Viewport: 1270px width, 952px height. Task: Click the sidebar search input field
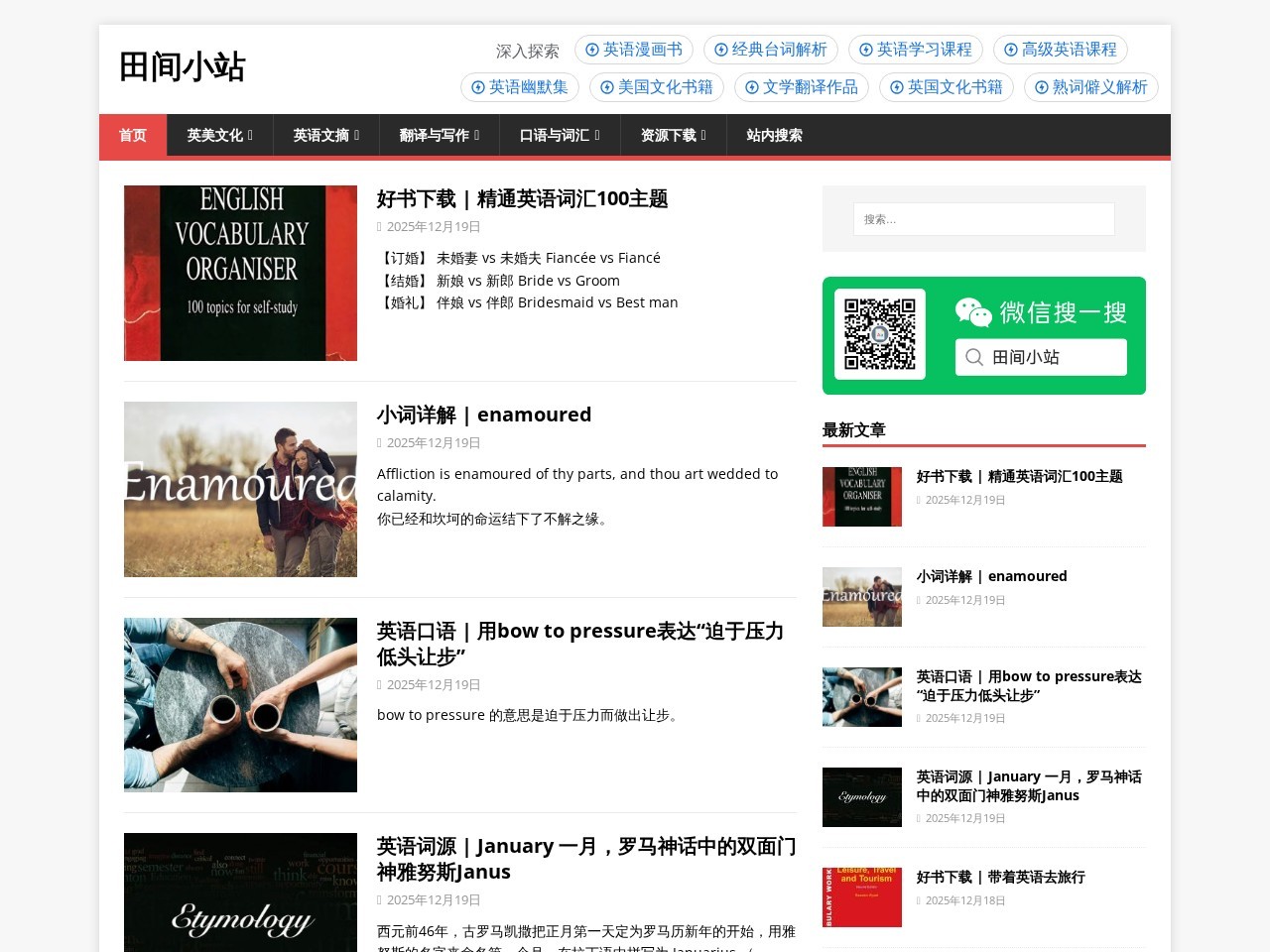tap(983, 219)
